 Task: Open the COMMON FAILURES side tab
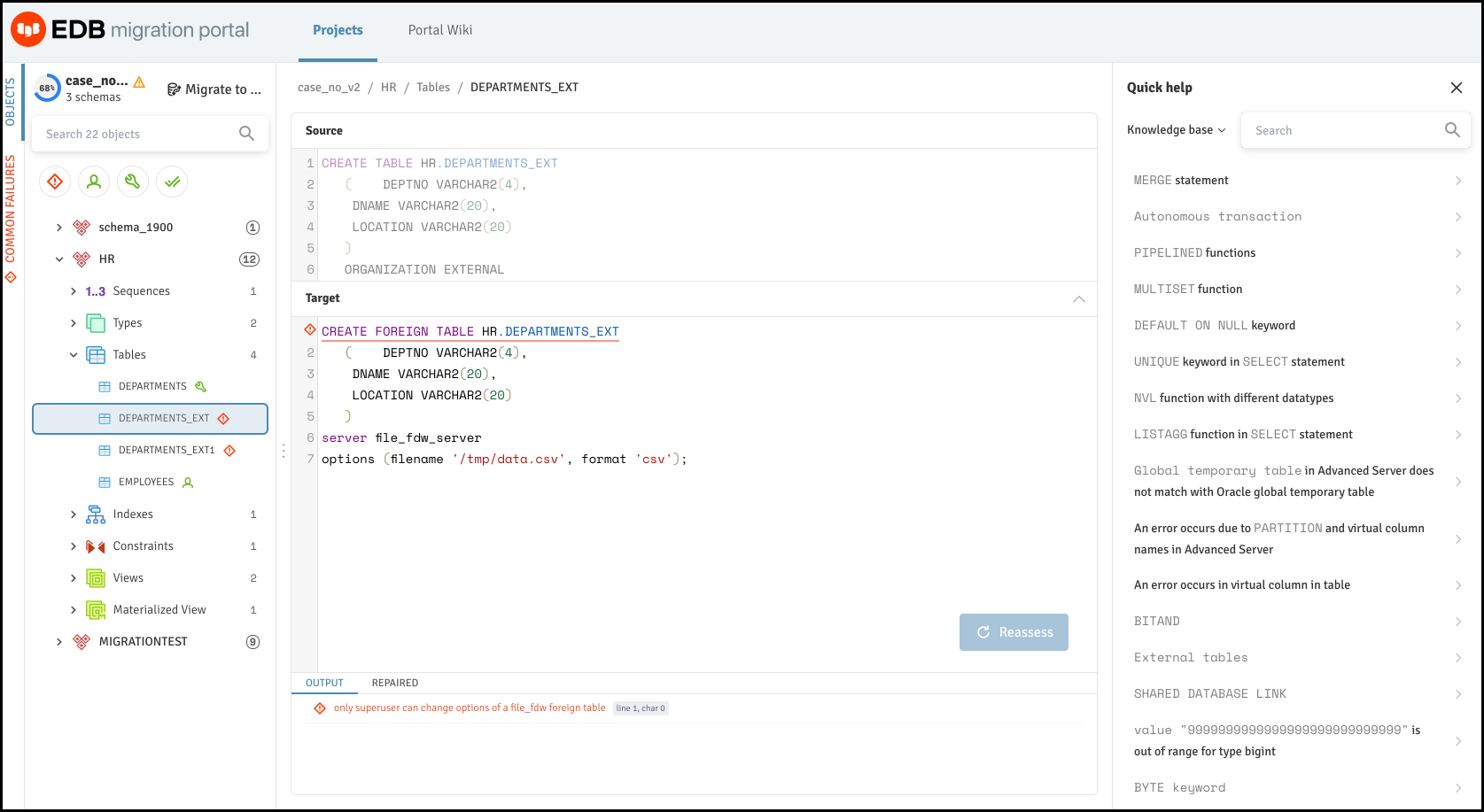tap(11, 219)
